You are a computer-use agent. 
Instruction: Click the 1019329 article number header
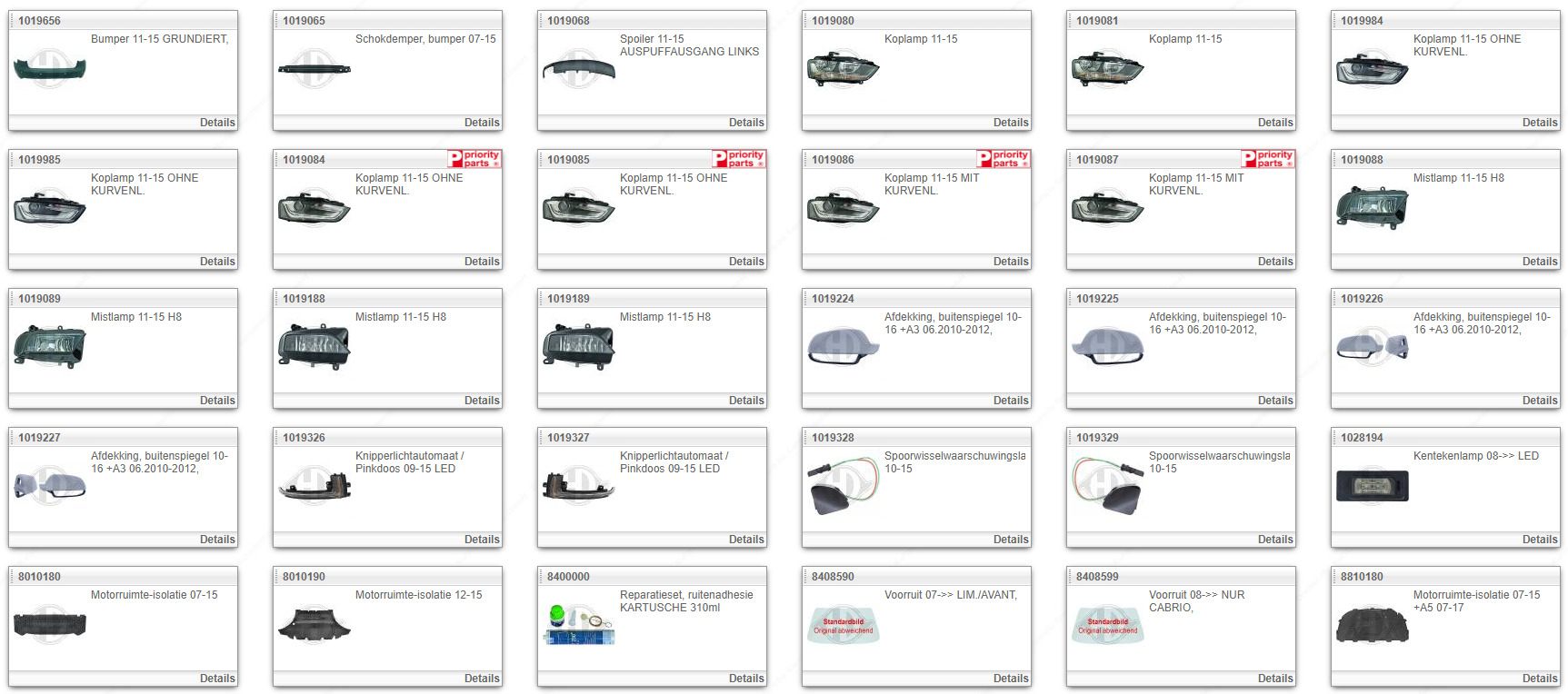tap(1097, 438)
